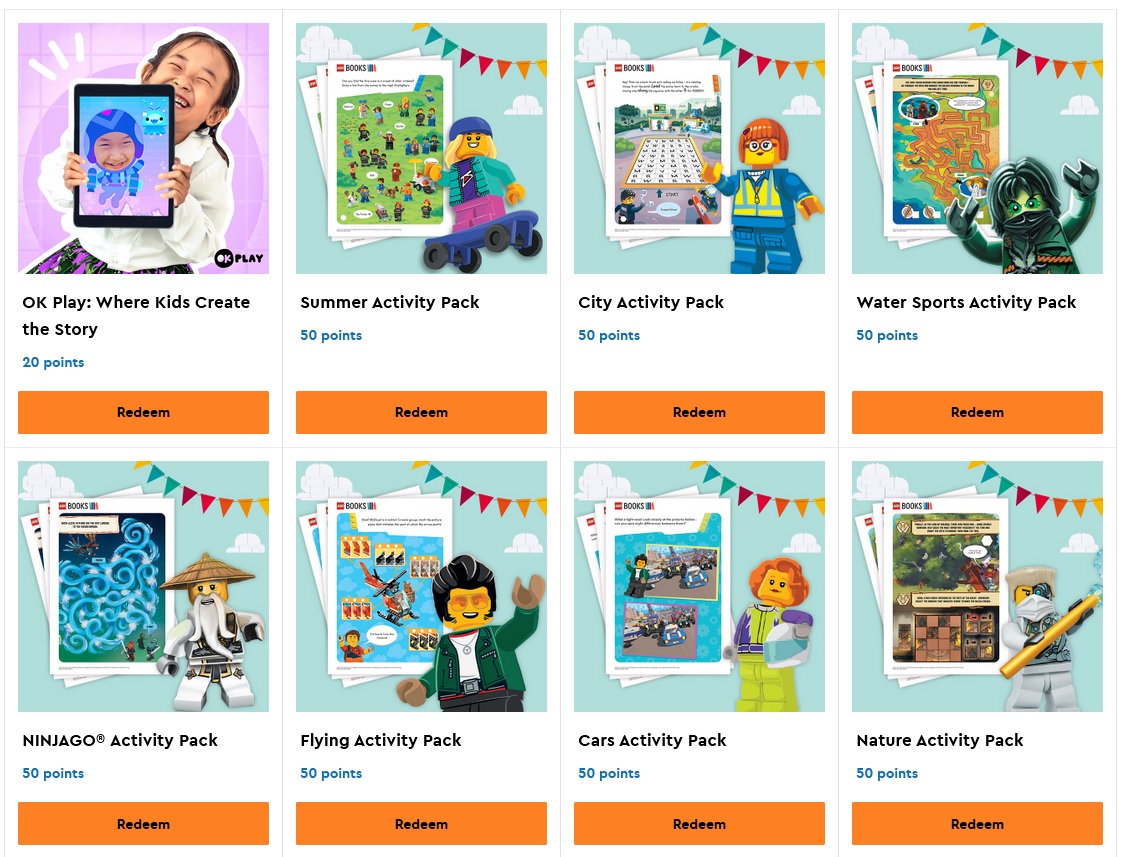Redeem the Cars Activity Pack

click(x=699, y=823)
